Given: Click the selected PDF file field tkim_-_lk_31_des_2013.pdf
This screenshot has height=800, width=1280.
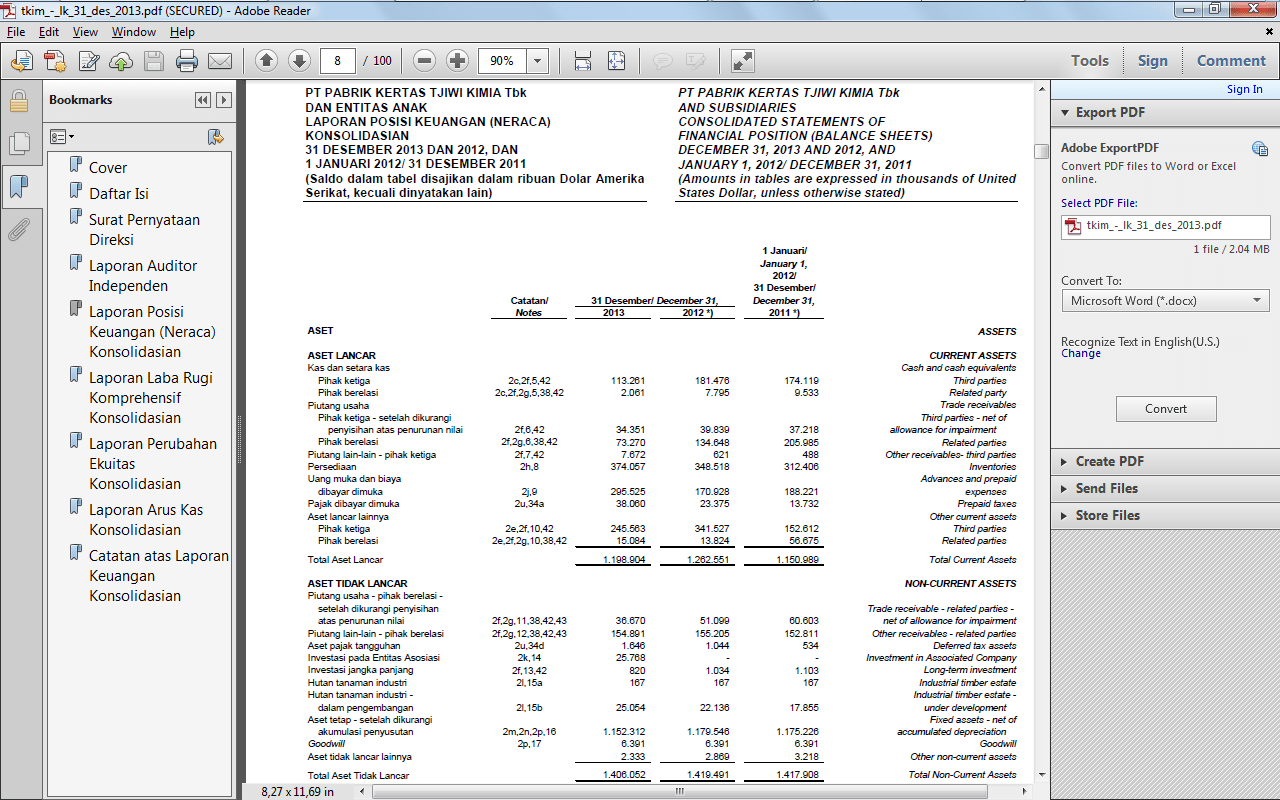Looking at the screenshot, I should point(1166,226).
